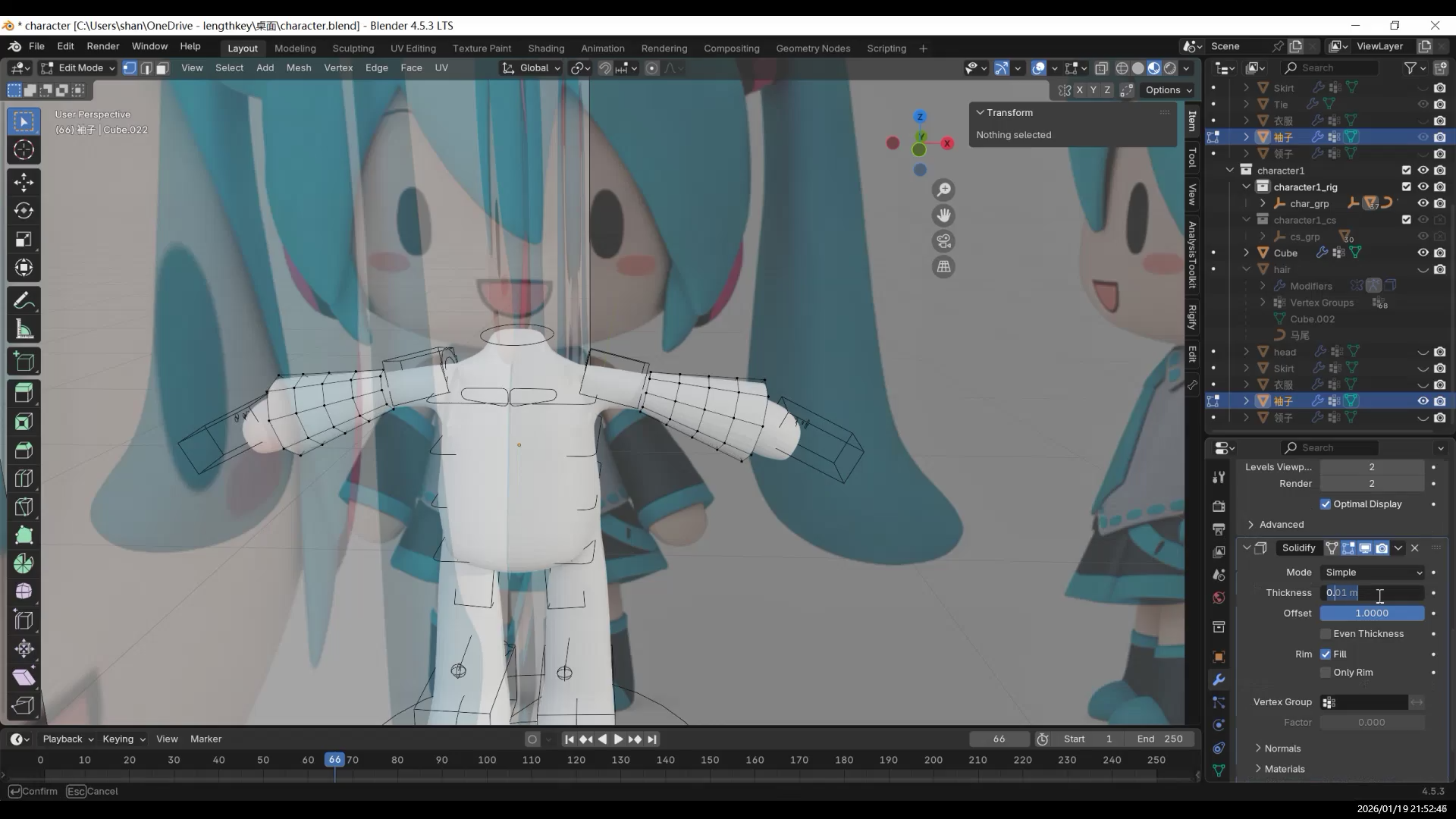Viewport: 1456px width, 819px height.
Task: Select the Rotate tool
Action: click(24, 211)
